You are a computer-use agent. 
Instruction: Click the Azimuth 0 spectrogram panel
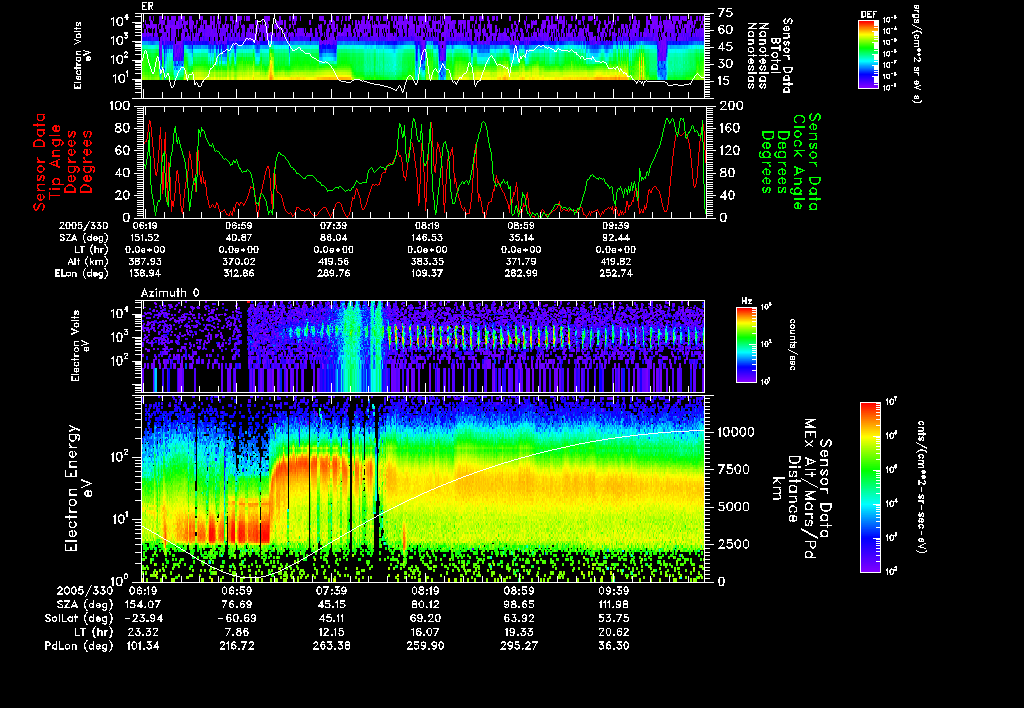pyautogui.click(x=423, y=346)
